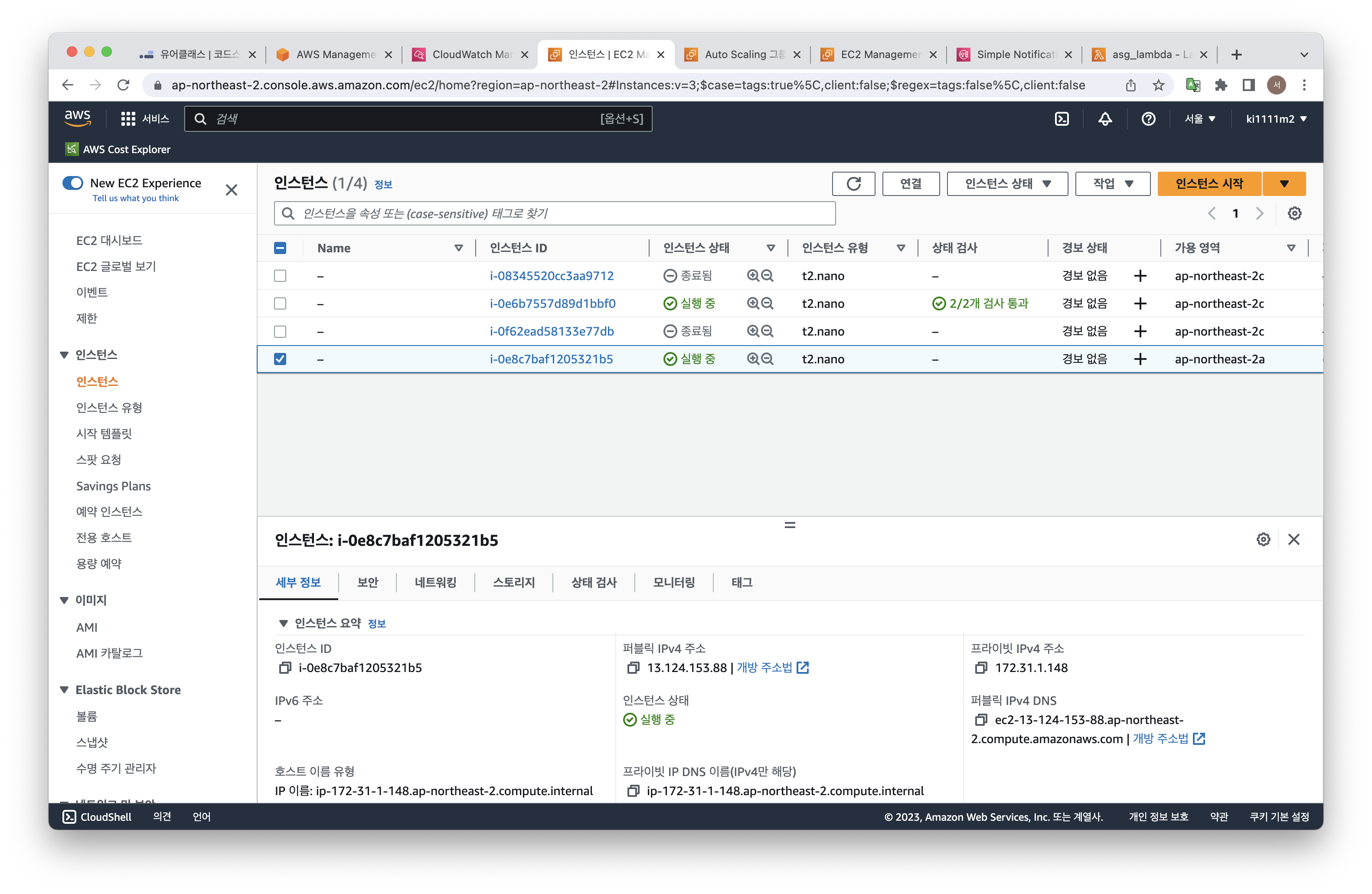Switch to the 스토리지 tab
The width and height of the screenshot is (1372, 894).
click(514, 583)
